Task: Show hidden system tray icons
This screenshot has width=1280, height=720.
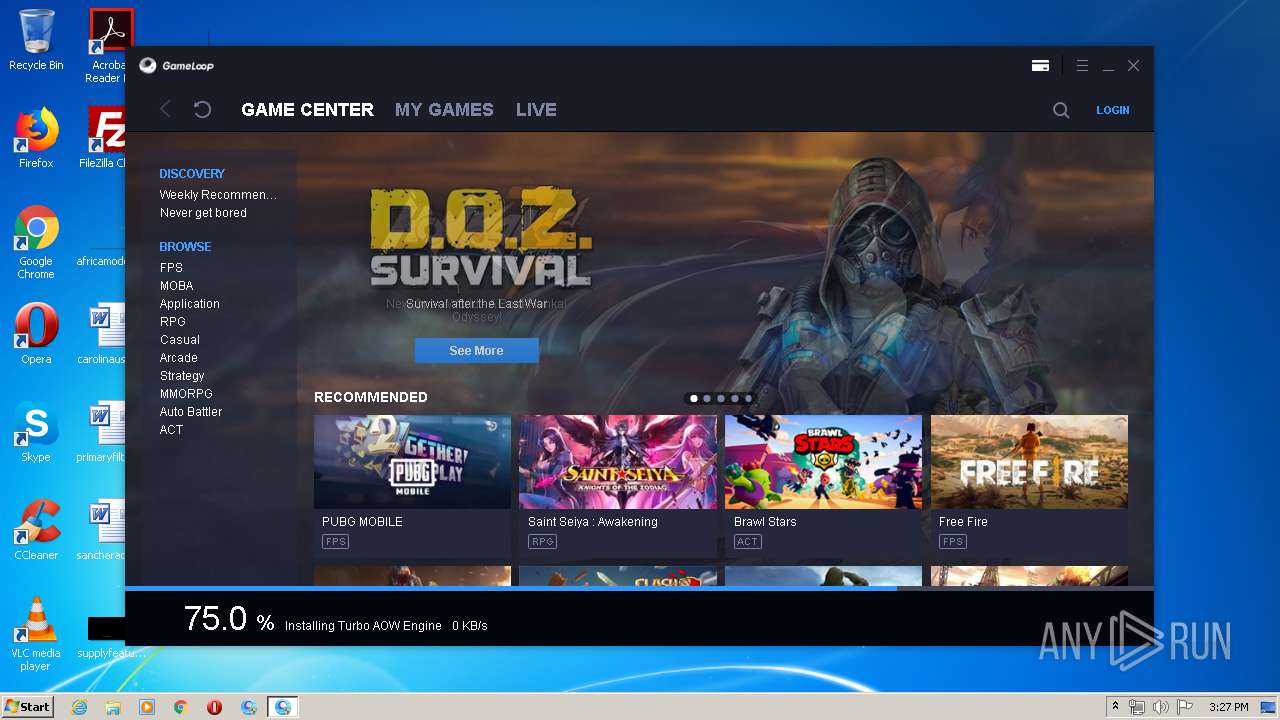Action: pos(1116,707)
